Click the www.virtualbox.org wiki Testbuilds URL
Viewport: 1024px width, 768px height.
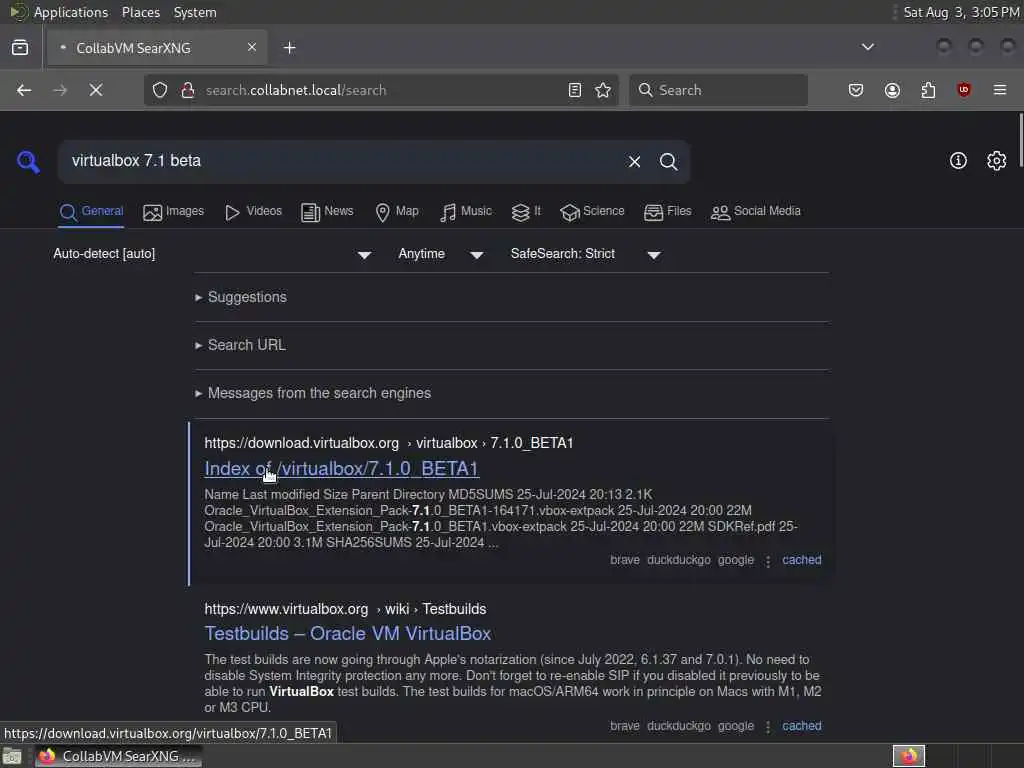pyautogui.click(x=345, y=609)
